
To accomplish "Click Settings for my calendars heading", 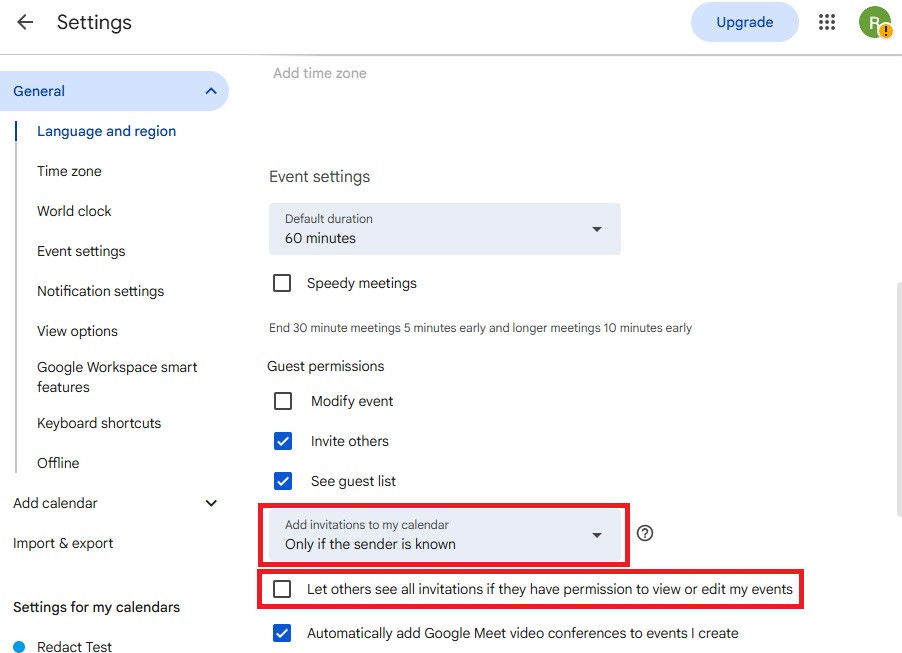I will pos(96,607).
